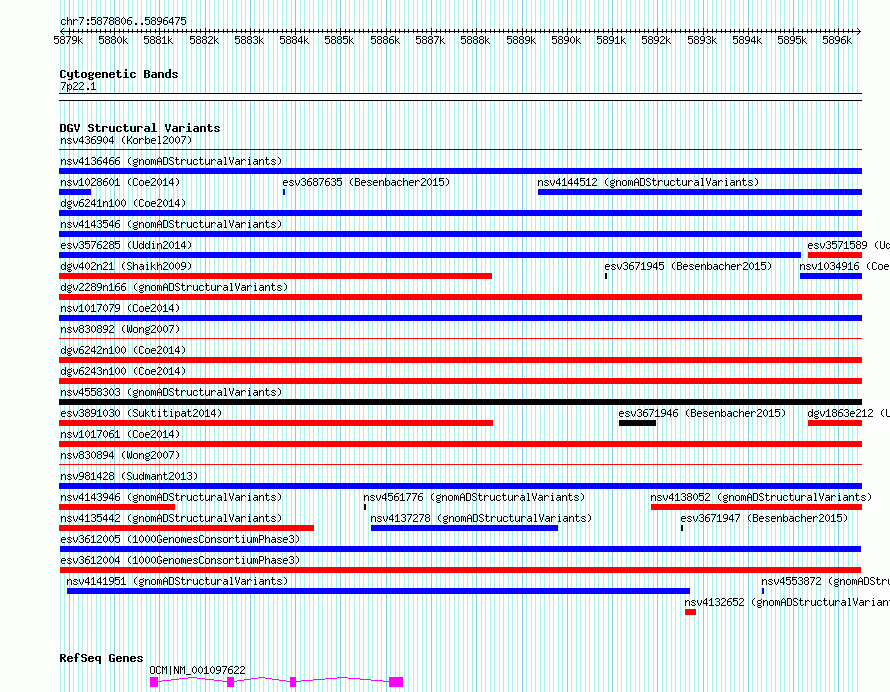
Task: Click nsv4137278 gnomAD variant label
Action: point(481,518)
